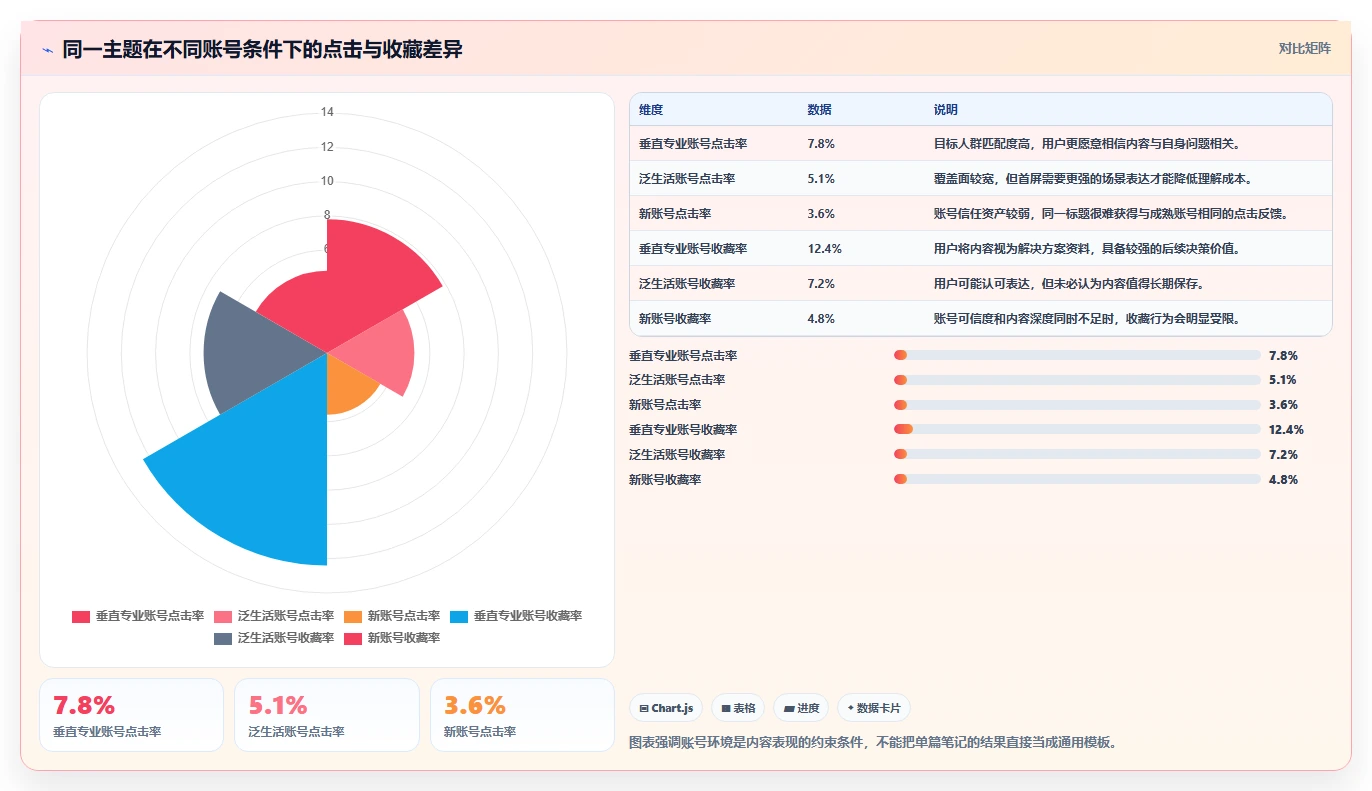
Task: Toggle the 垂直专业账号点击率 legend item
Action: [138, 616]
